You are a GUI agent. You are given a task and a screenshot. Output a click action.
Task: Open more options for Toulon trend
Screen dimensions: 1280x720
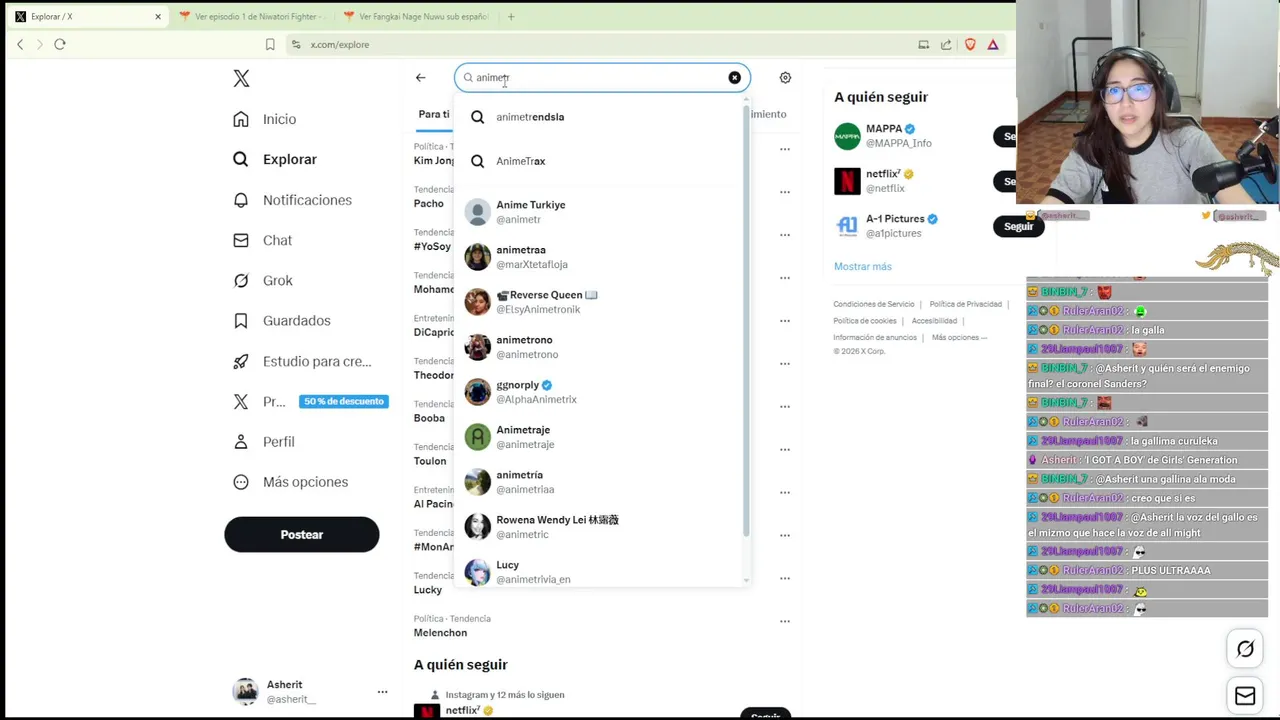[785, 450]
